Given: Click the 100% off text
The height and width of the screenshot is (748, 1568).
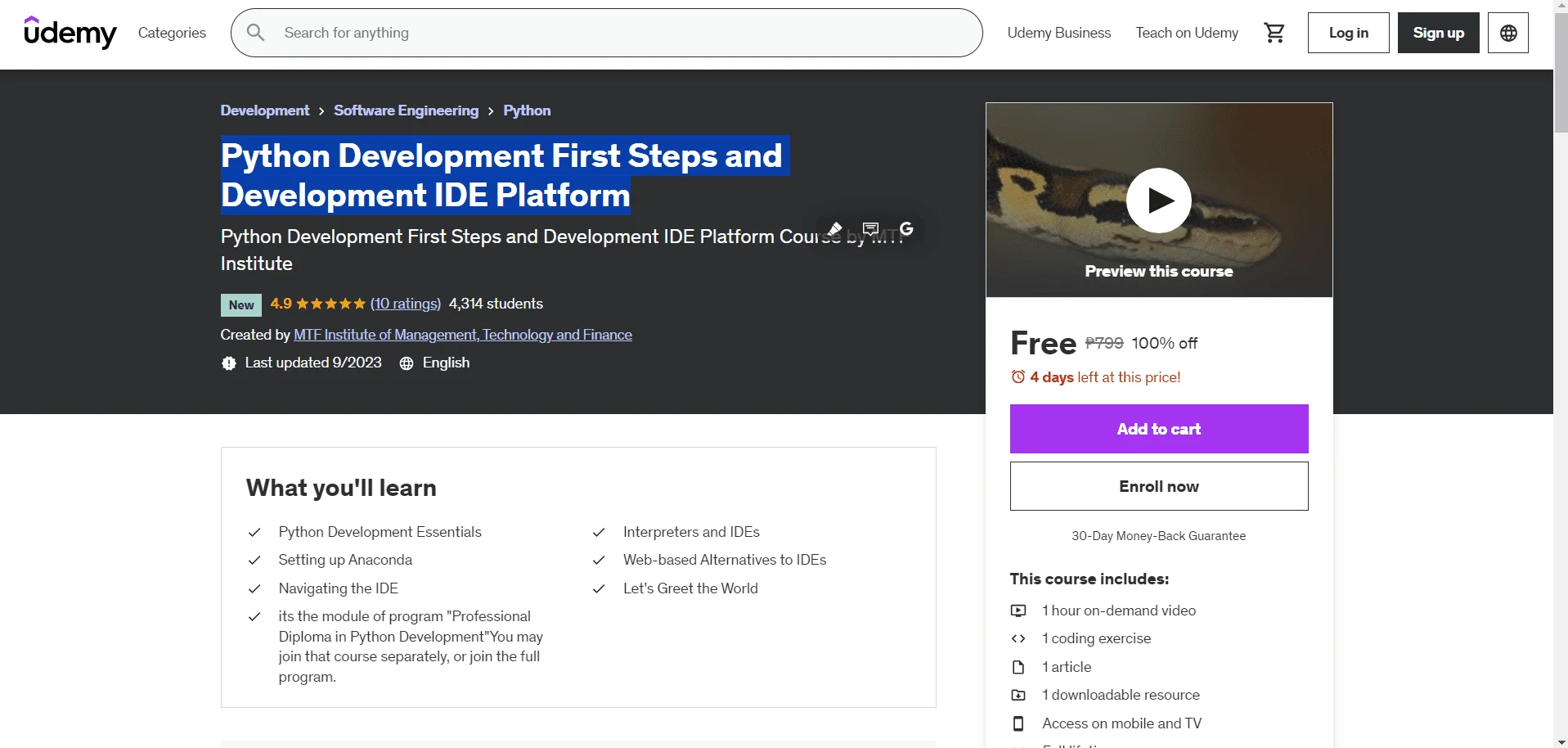Looking at the screenshot, I should (1165, 343).
